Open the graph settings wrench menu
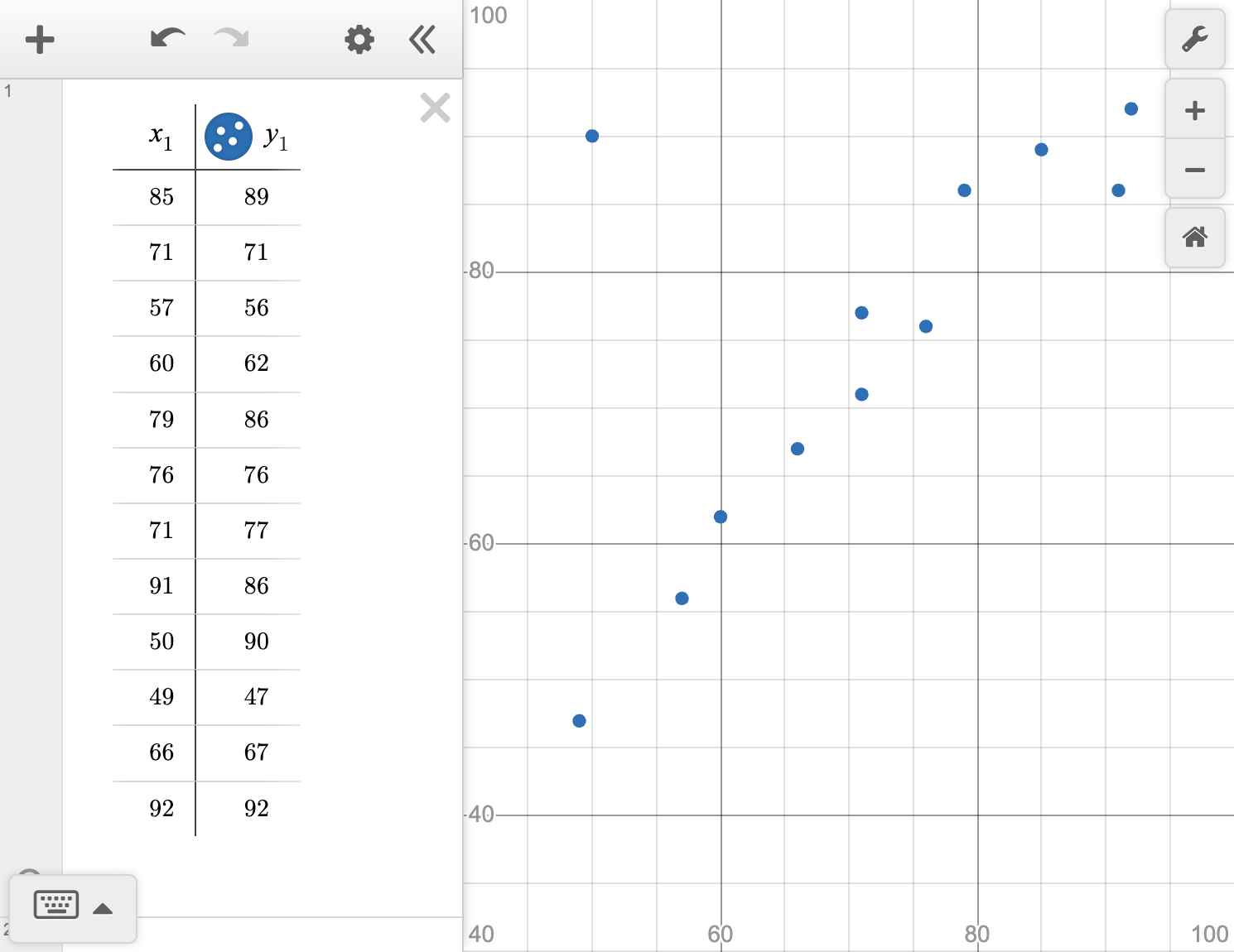The image size is (1234, 952). 1195,39
